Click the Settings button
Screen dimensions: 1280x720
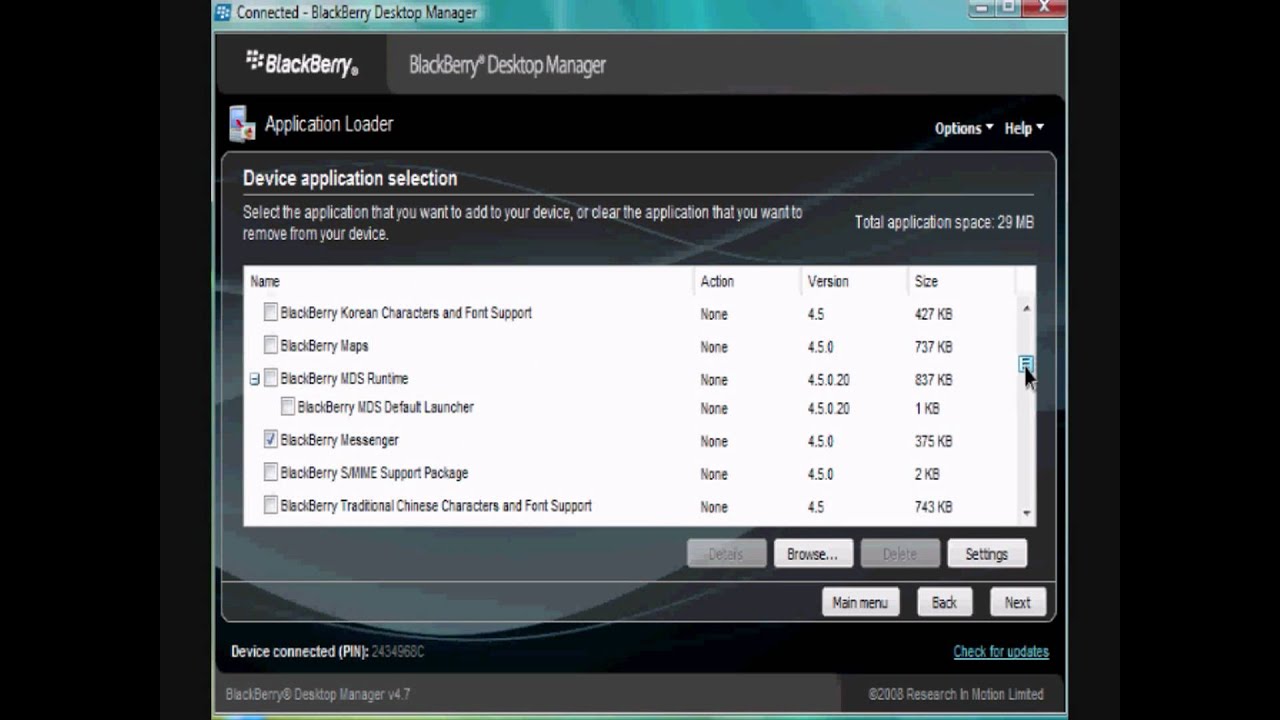987,554
